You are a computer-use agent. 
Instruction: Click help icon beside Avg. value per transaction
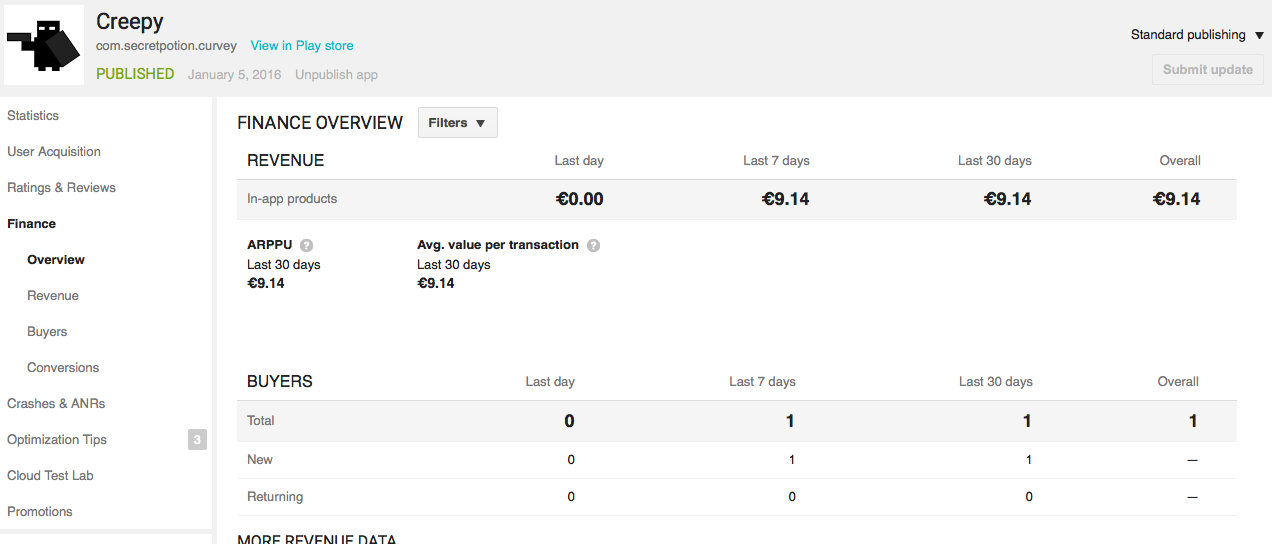coord(593,245)
